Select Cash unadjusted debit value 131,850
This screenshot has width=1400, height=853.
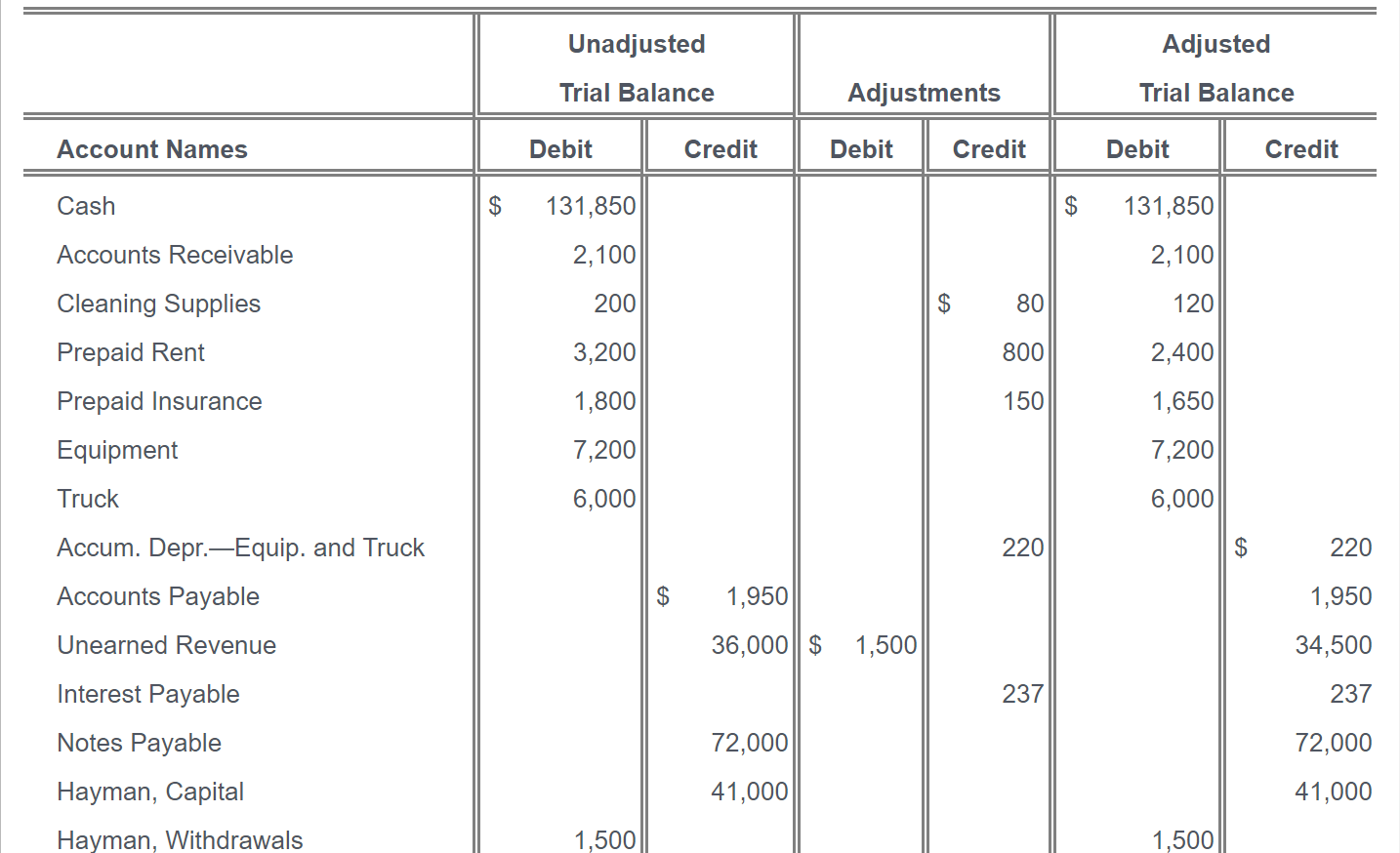(590, 206)
